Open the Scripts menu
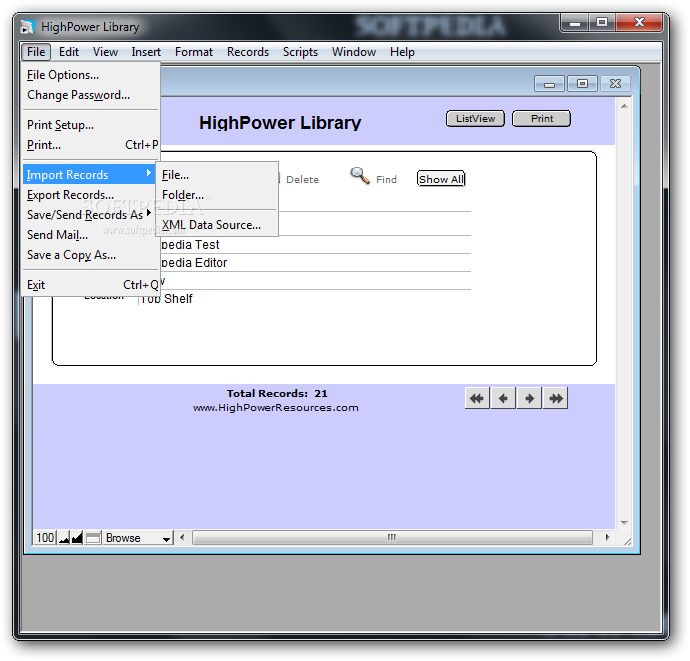Image resolution: width=690 pixels, height=661 pixels. tap(300, 52)
